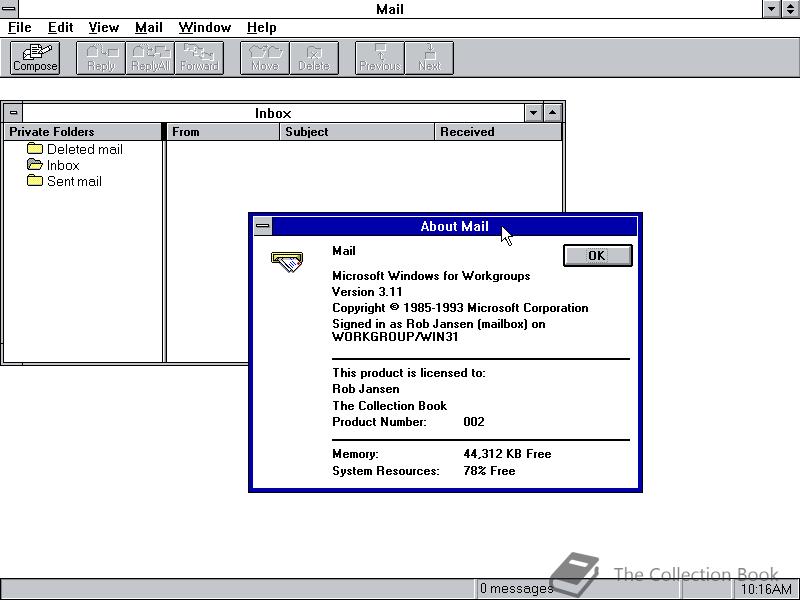Viewport: 800px width, 600px height.
Task: Click the Forward toolbar button
Action: (199, 58)
